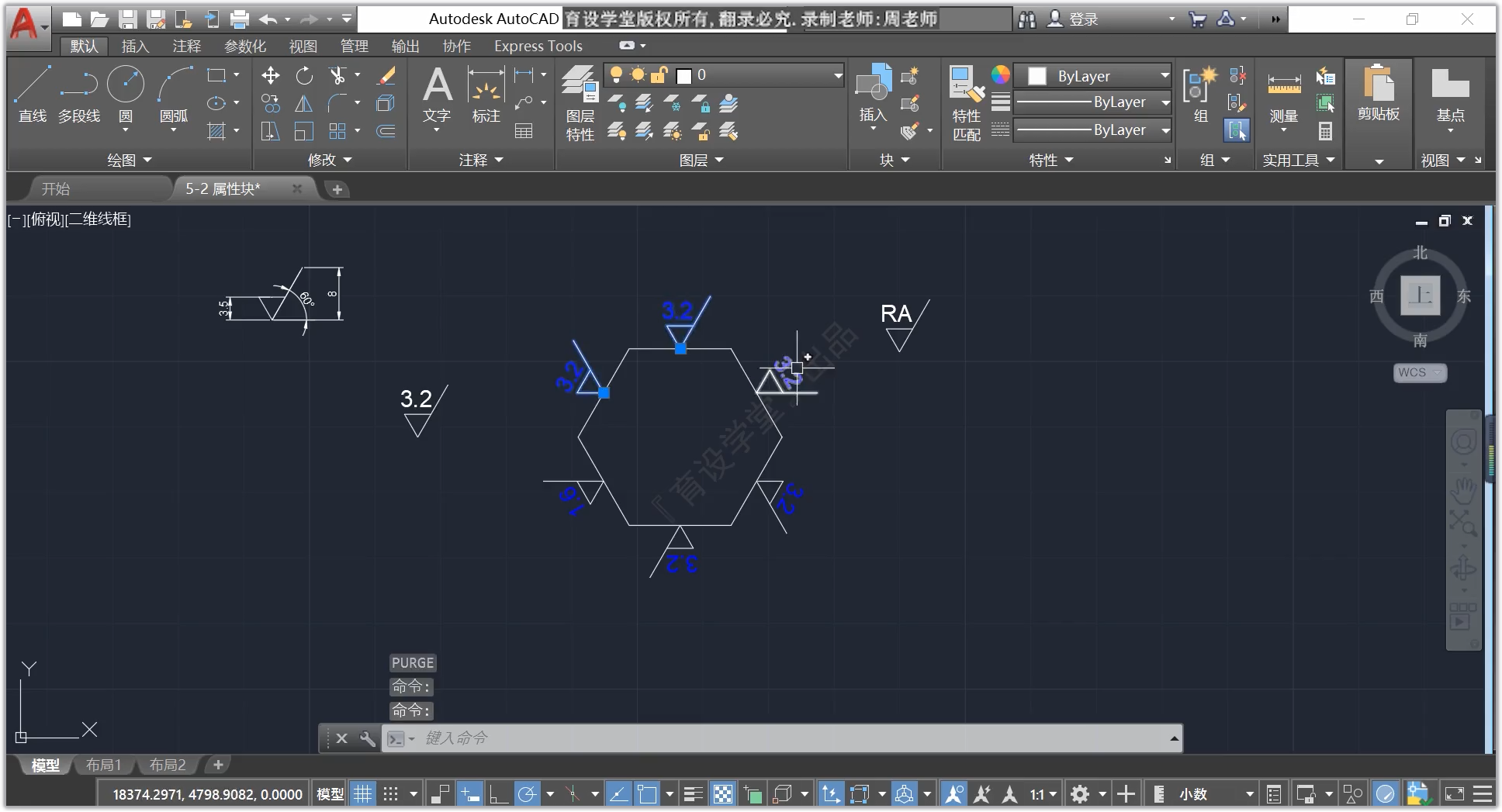Click Match Properties (特性匹配) icon
Screen dimensions: 1502x812
(x=967, y=103)
